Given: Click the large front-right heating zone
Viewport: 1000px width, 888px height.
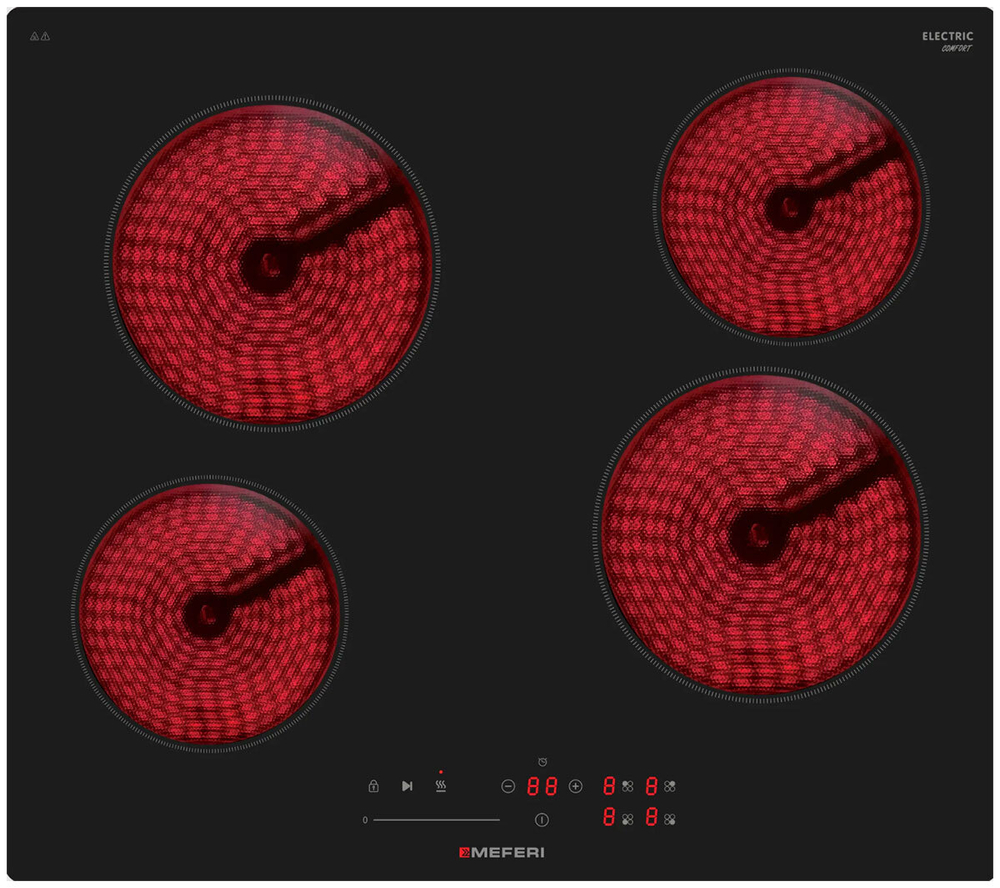Looking at the screenshot, I should (760, 535).
